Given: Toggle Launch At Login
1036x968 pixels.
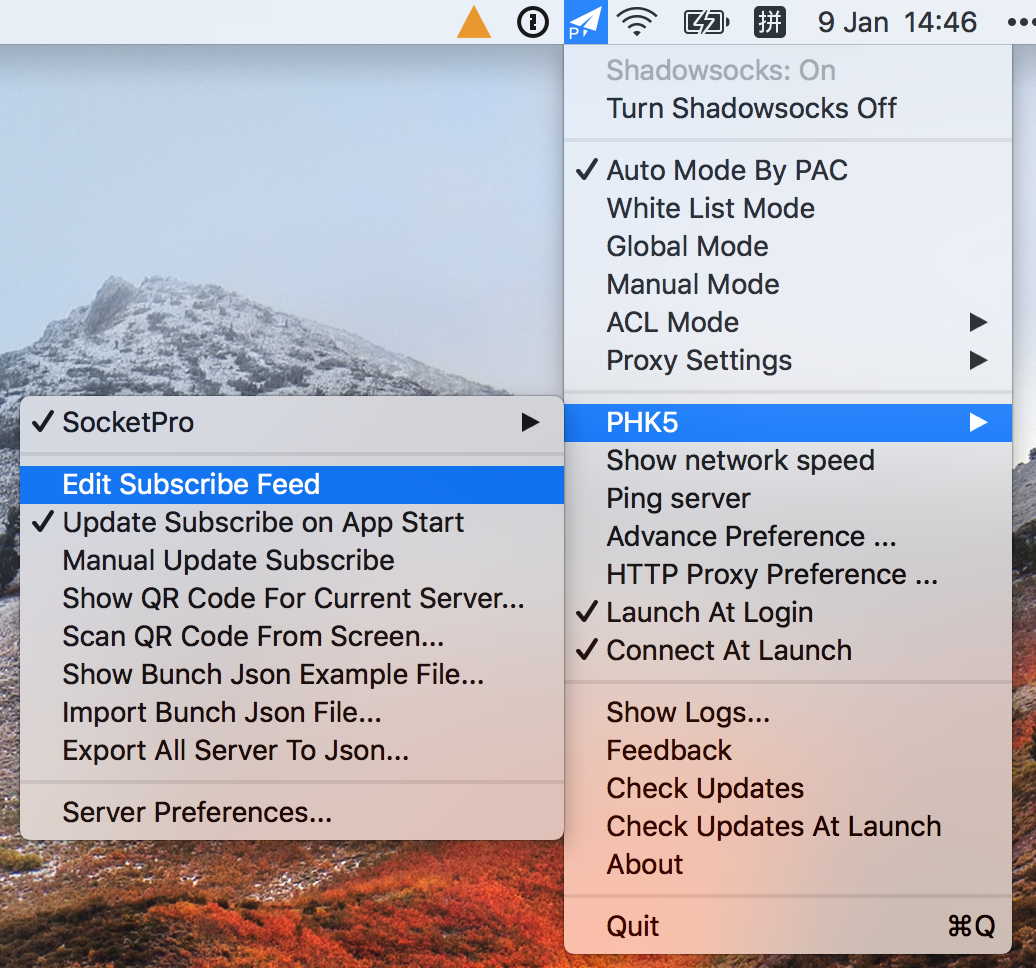Looking at the screenshot, I should (x=788, y=613).
